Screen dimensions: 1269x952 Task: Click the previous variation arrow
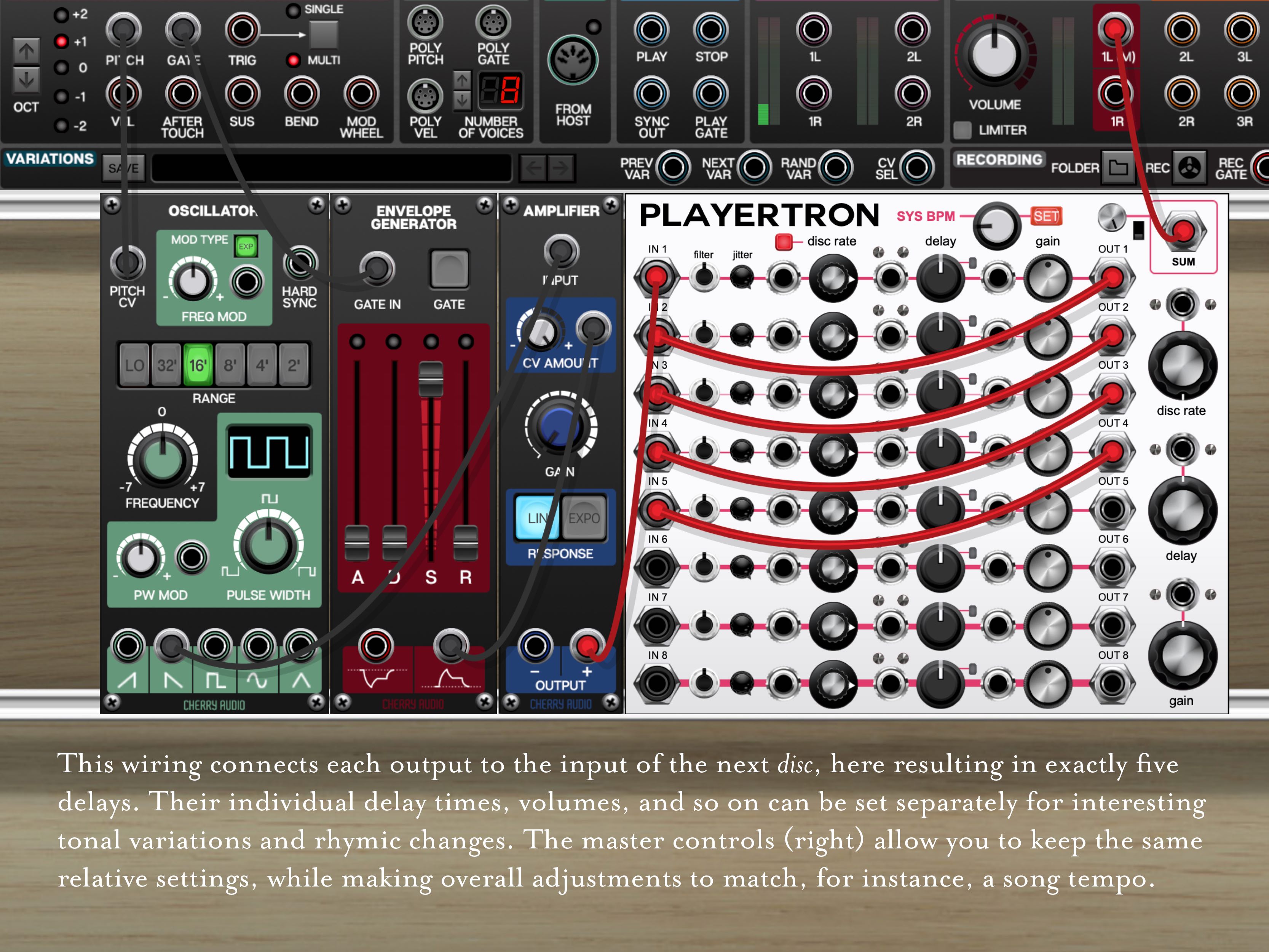(533, 168)
